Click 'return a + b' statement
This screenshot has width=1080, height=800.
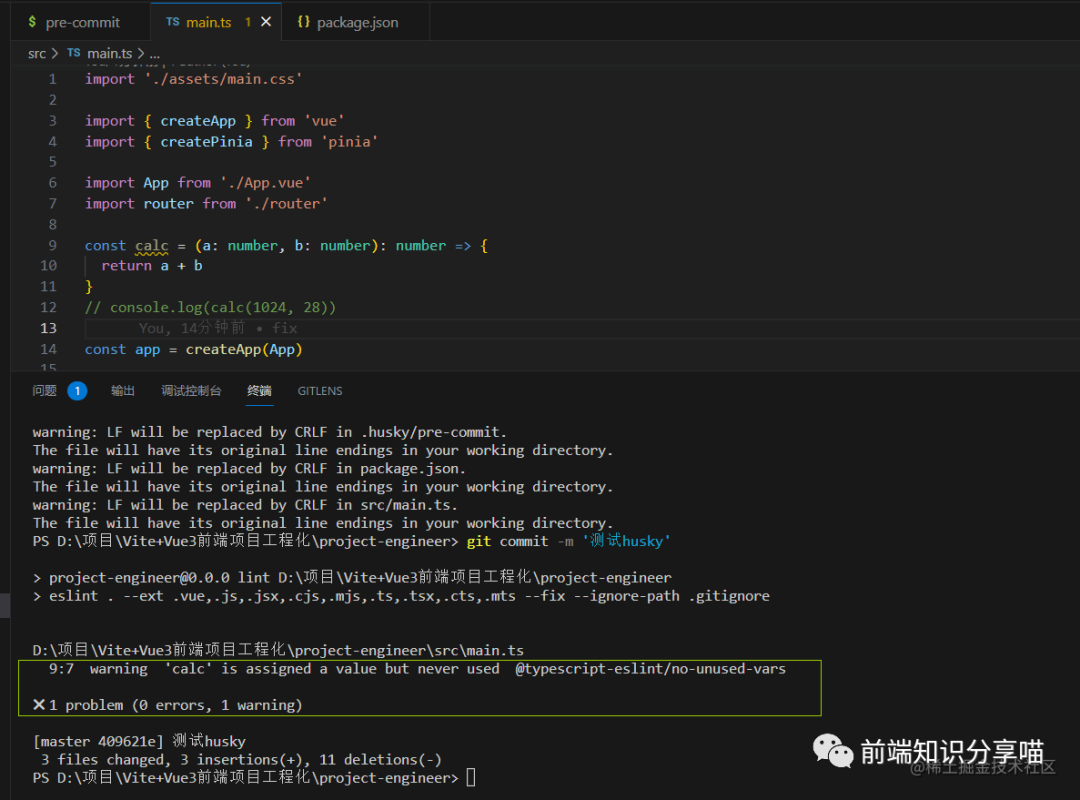[x=152, y=266]
